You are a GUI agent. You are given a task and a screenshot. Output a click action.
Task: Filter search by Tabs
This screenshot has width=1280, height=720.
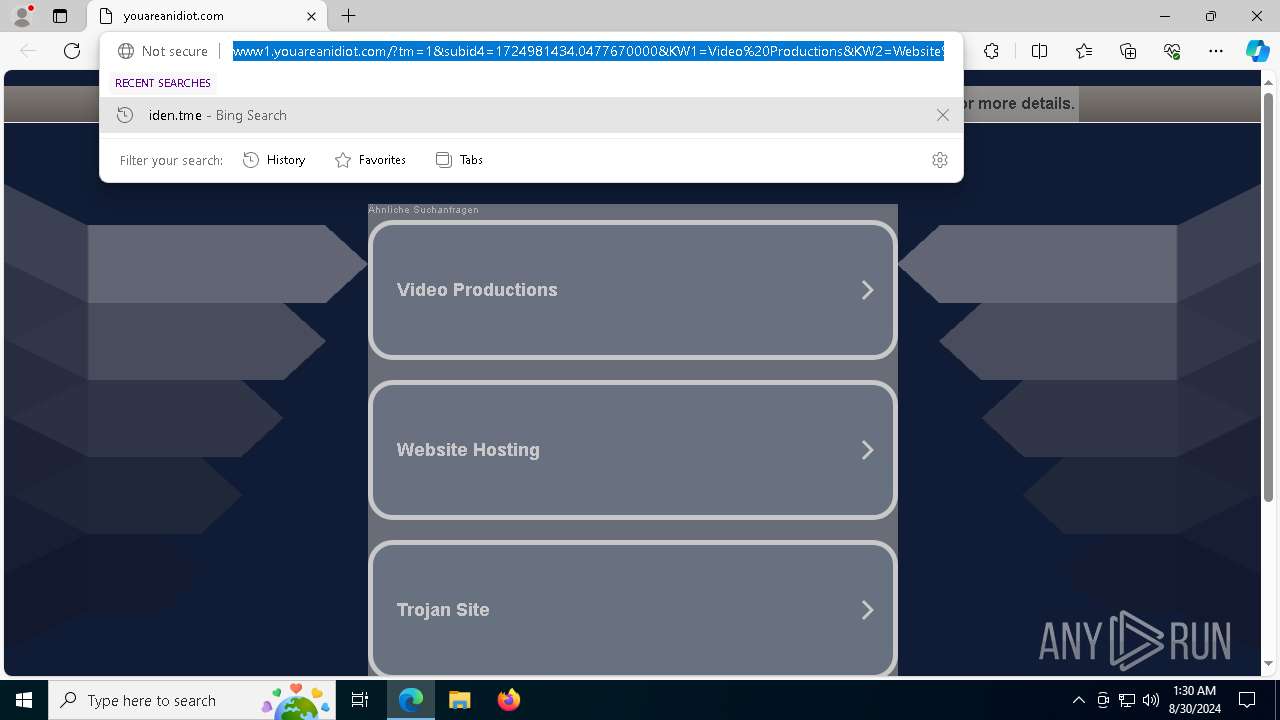pyautogui.click(x=459, y=160)
